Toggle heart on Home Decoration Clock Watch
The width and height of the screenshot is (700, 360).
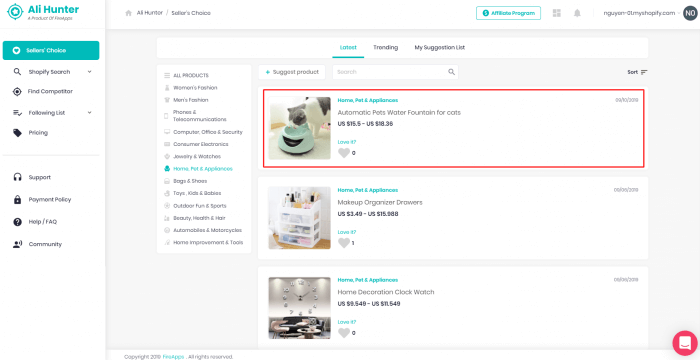[344, 333]
